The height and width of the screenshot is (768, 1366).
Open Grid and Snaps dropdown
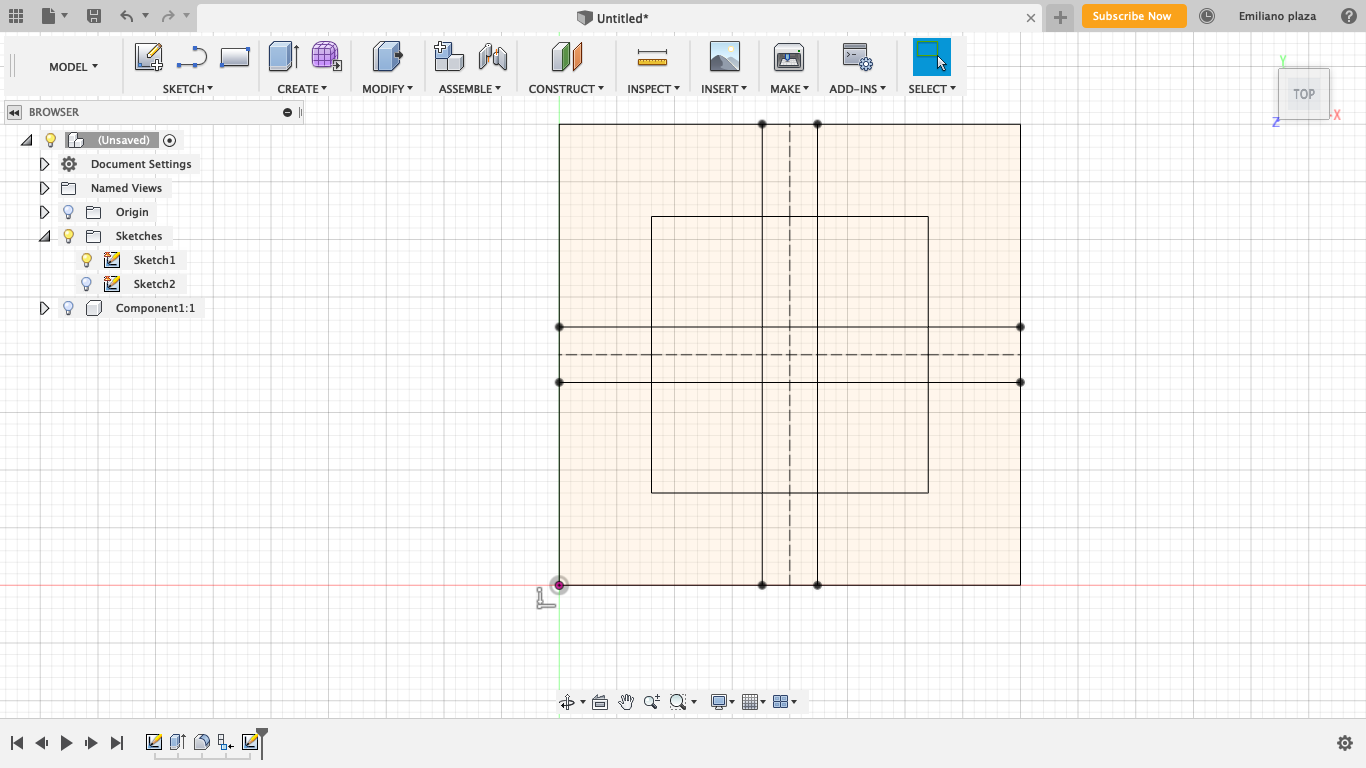pos(753,702)
